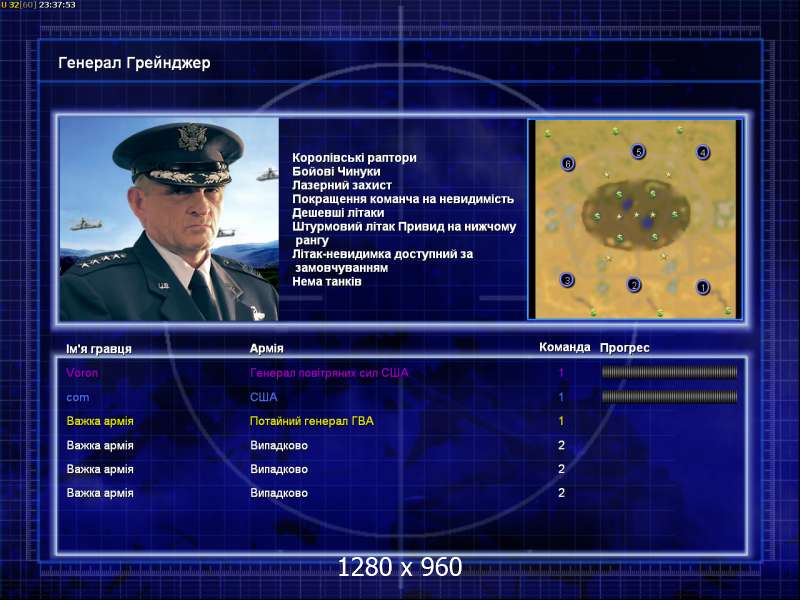The height and width of the screenshot is (600, 800).
Task: Click start position 1 marker on the minimap
Action: [x=703, y=287]
